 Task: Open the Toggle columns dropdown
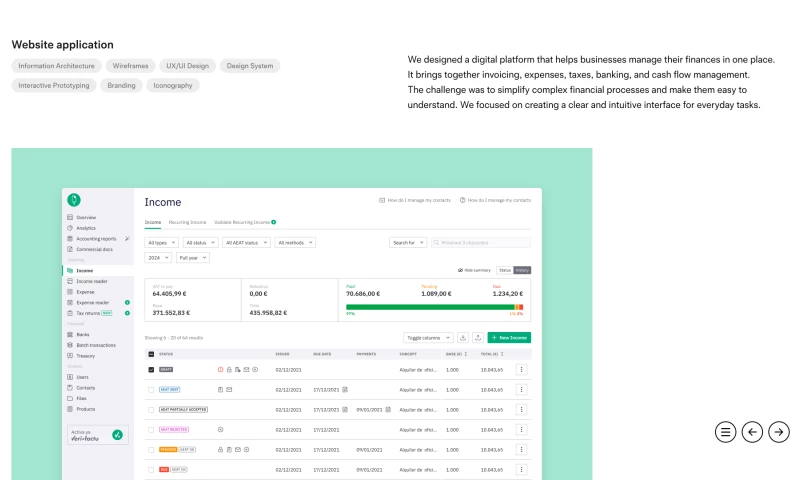click(428, 338)
